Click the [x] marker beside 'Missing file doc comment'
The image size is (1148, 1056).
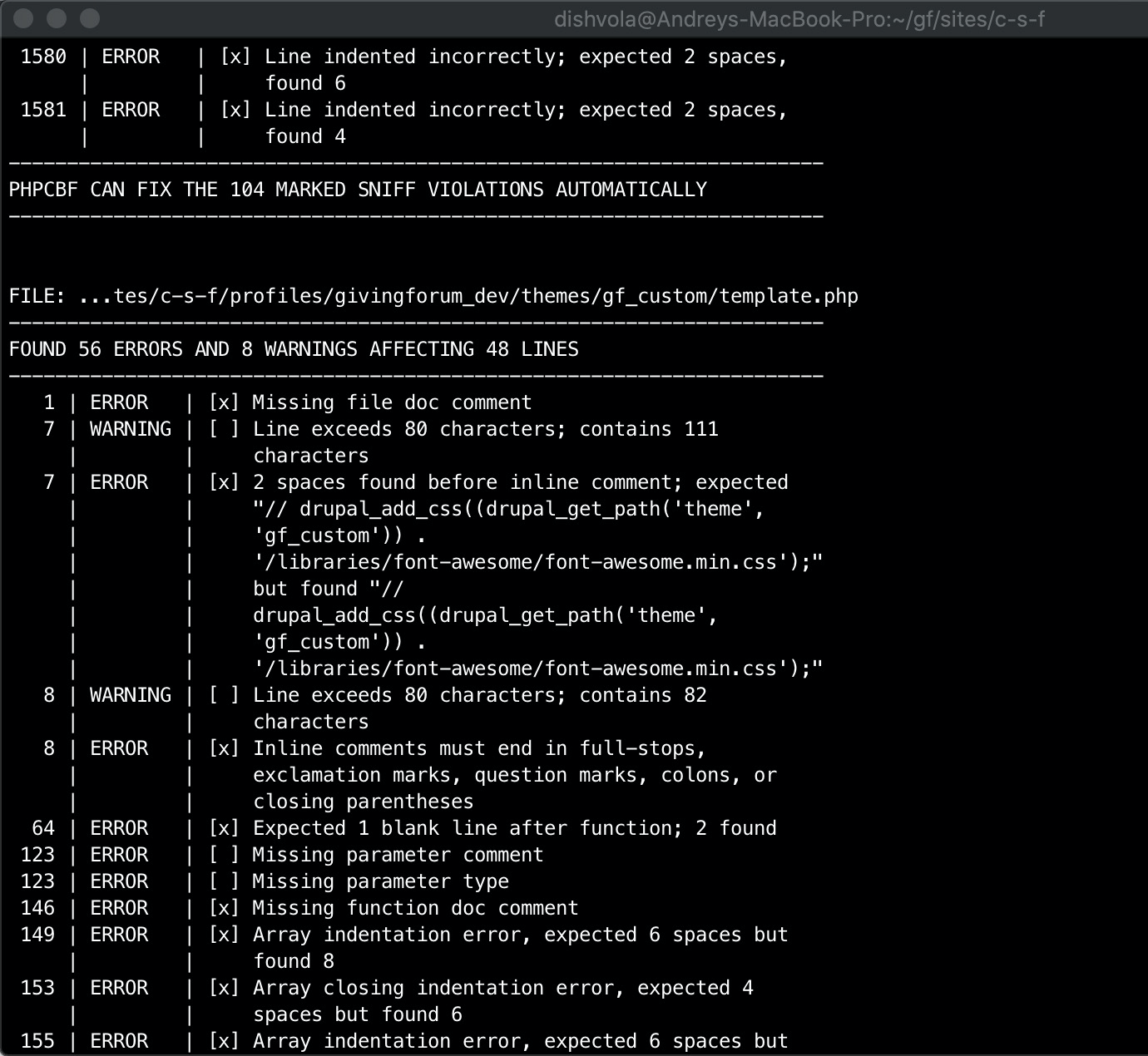[224, 402]
